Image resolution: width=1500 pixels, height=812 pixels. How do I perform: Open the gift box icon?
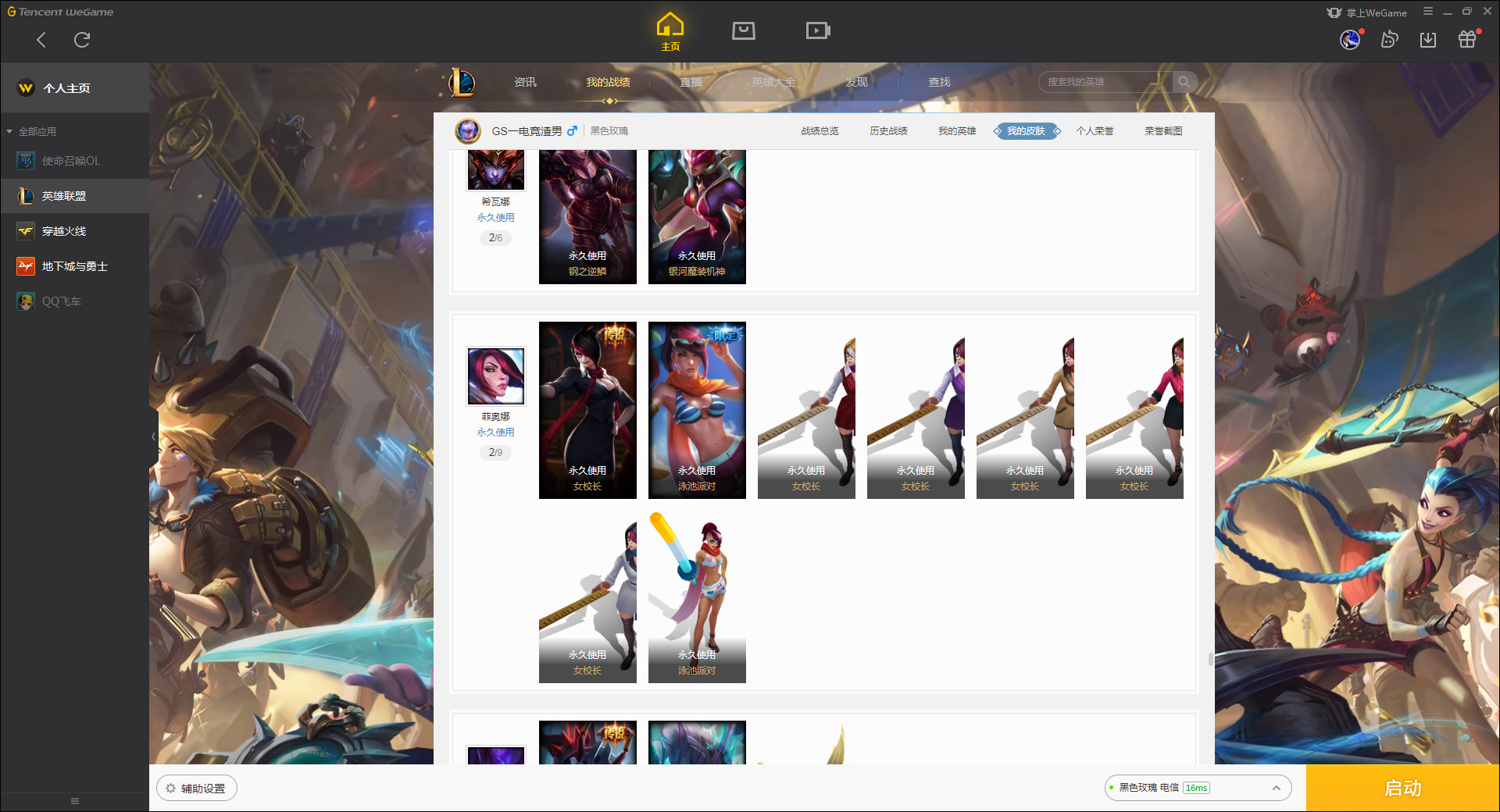(x=1467, y=39)
